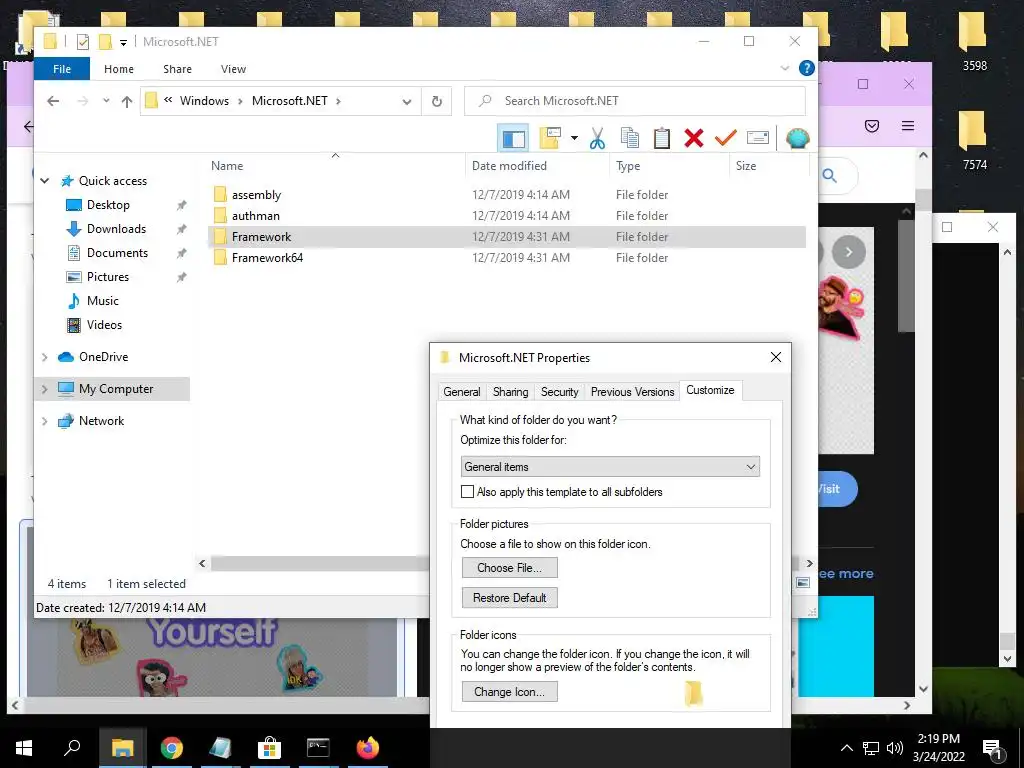Screen dimensions: 1024x768
Task: Click the Restore Default button
Action: (x=509, y=598)
